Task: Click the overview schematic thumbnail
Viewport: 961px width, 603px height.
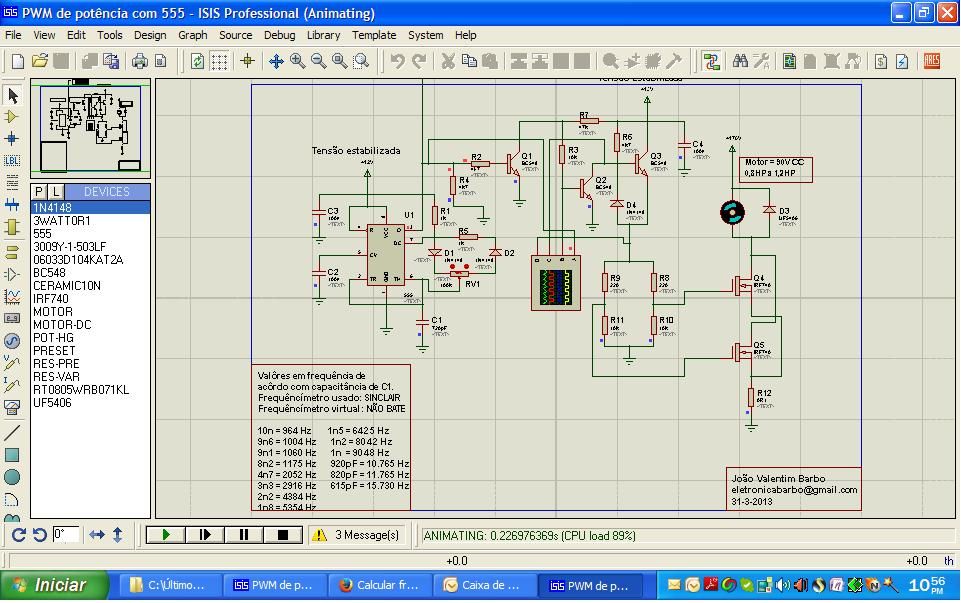Action: (91, 127)
